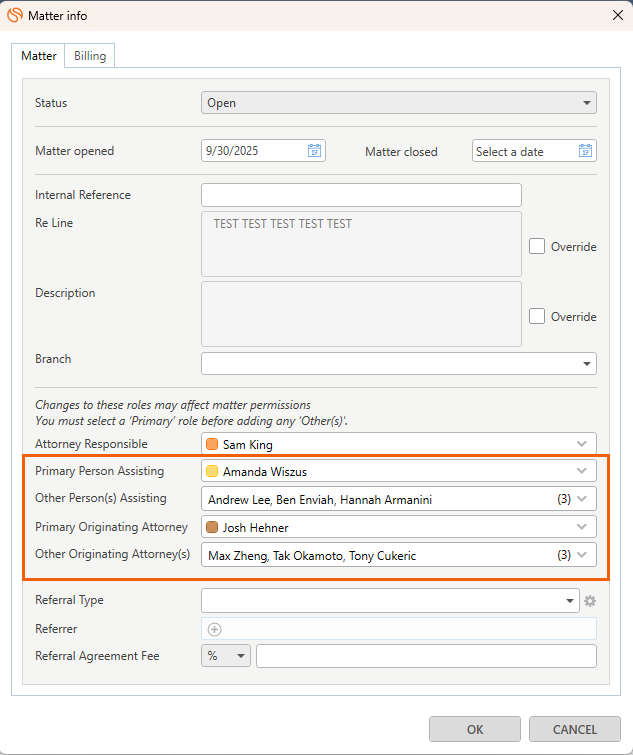
Task: Click the add Referrer plus icon
Action: pos(214,629)
